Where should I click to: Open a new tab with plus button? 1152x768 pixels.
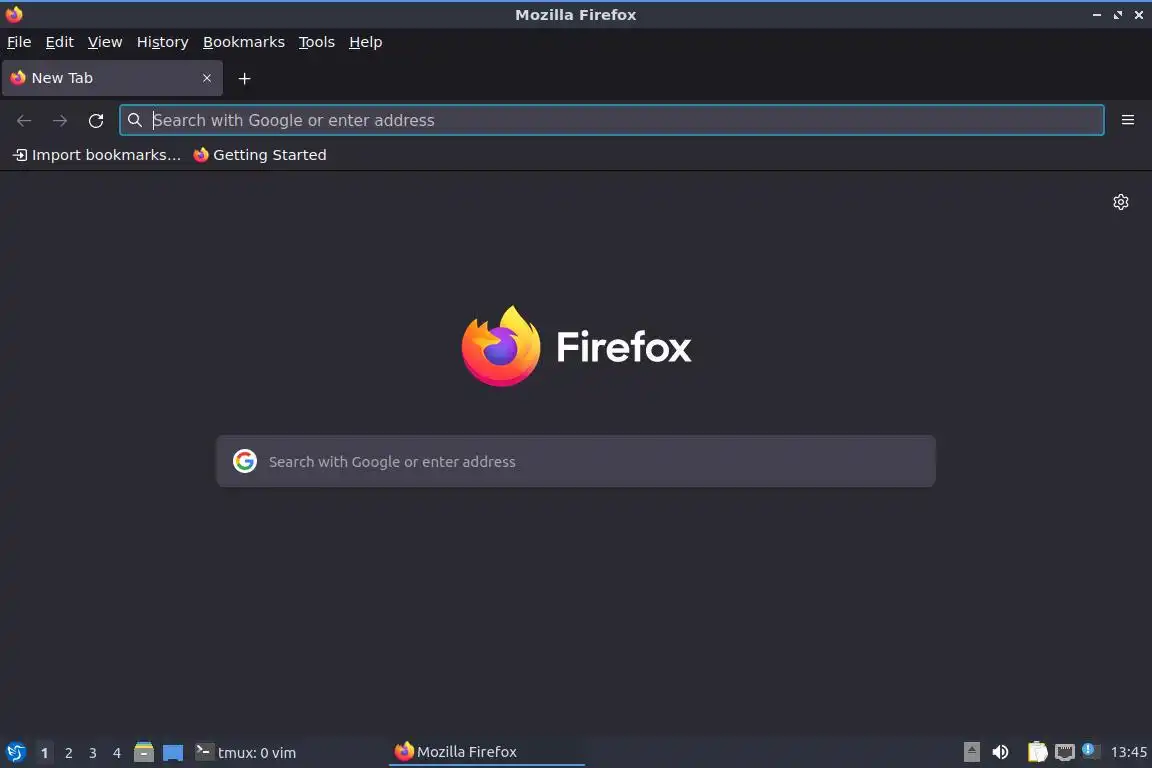(x=245, y=79)
